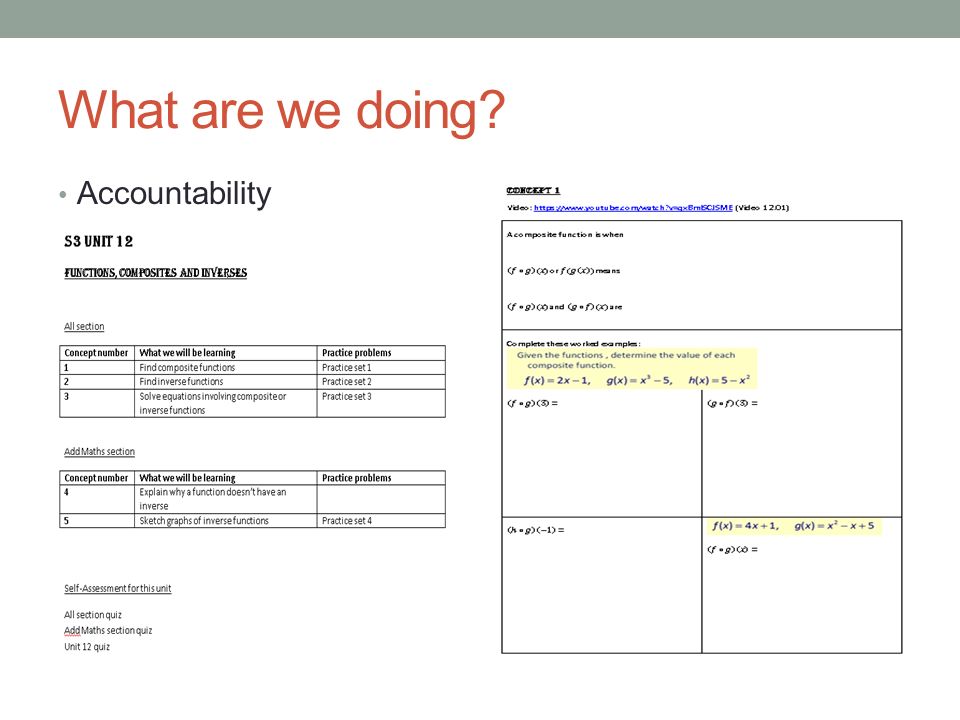Viewport: 960px width, 720px height.
Task: Click the 'Add Maths section' label
Action: [99, 451]
